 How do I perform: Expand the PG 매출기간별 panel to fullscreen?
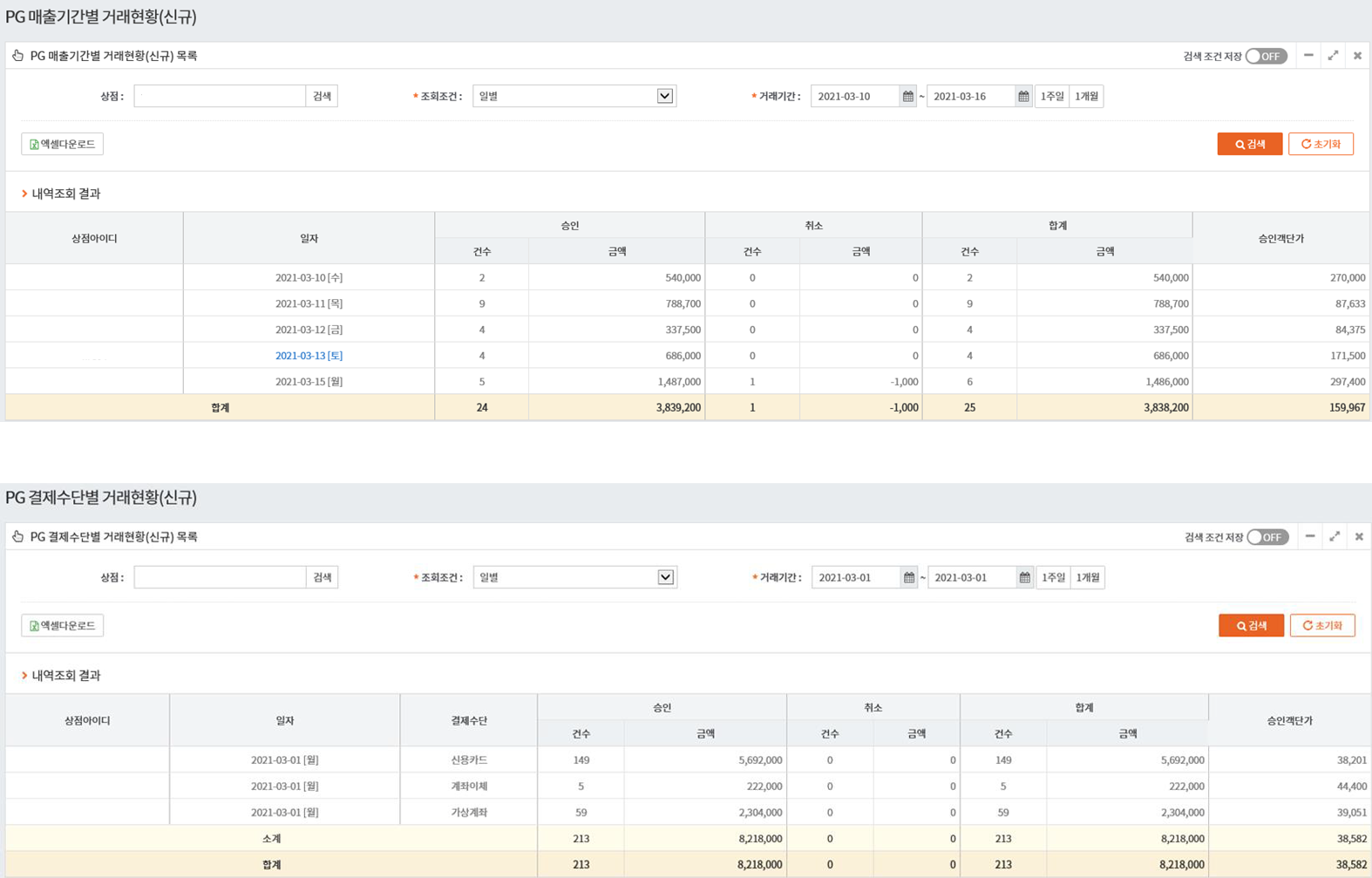(x=1333, y=56)
